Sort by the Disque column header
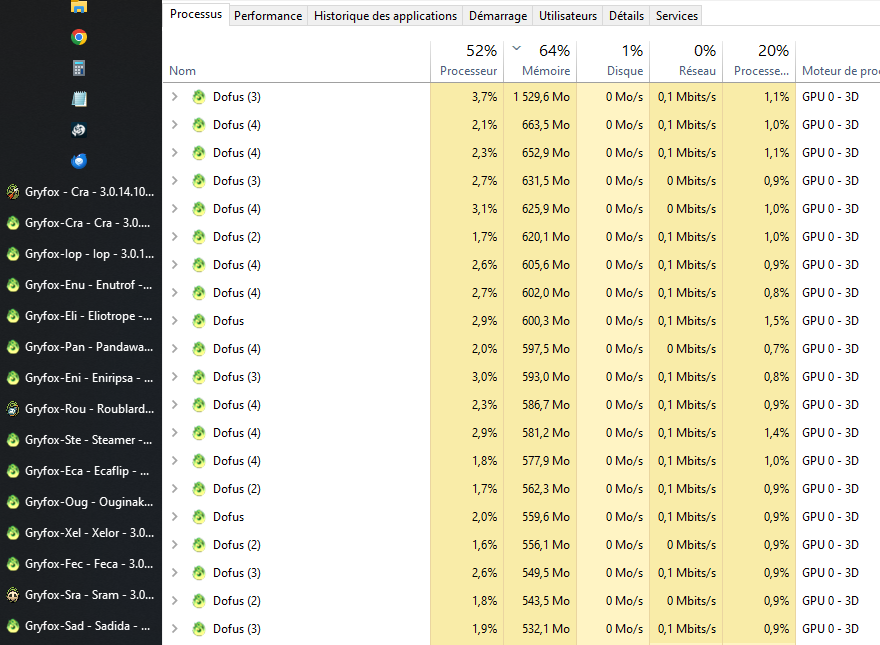Image resolution: width=880 pixels, height=645 pixels. pyautogui.click(x=613, y=62)
